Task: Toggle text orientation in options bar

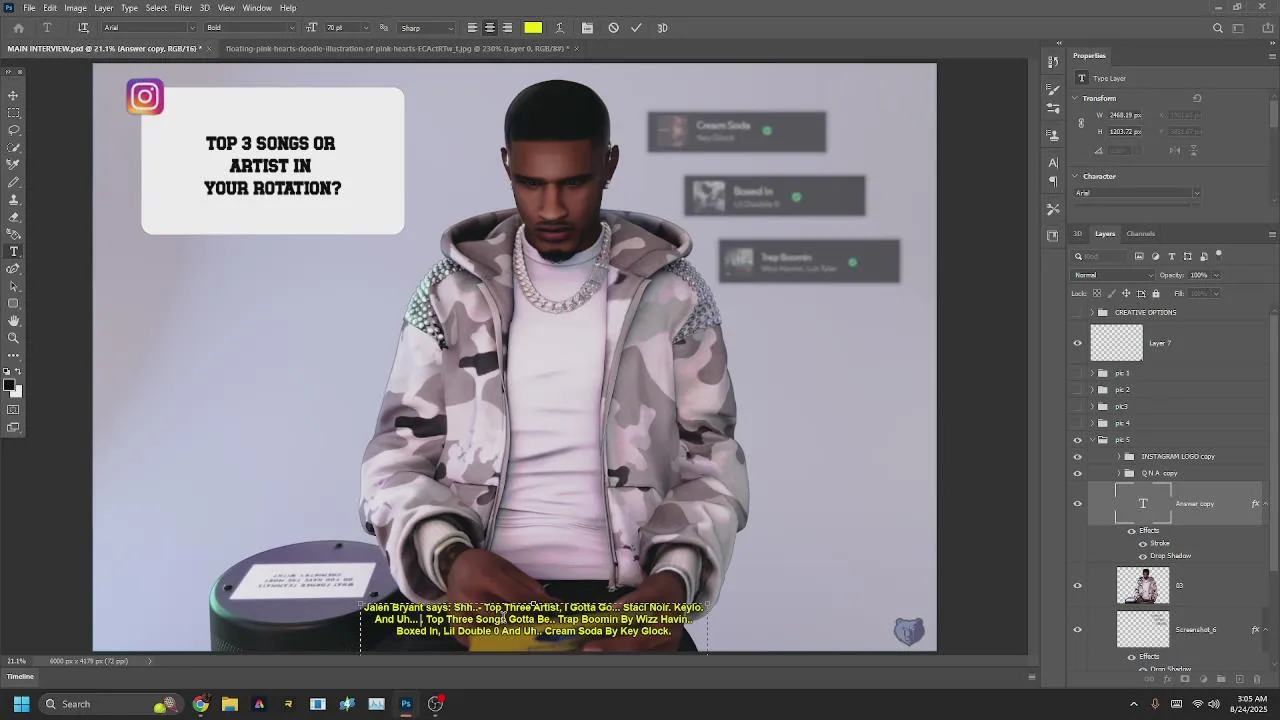Action: coord(83,28)
